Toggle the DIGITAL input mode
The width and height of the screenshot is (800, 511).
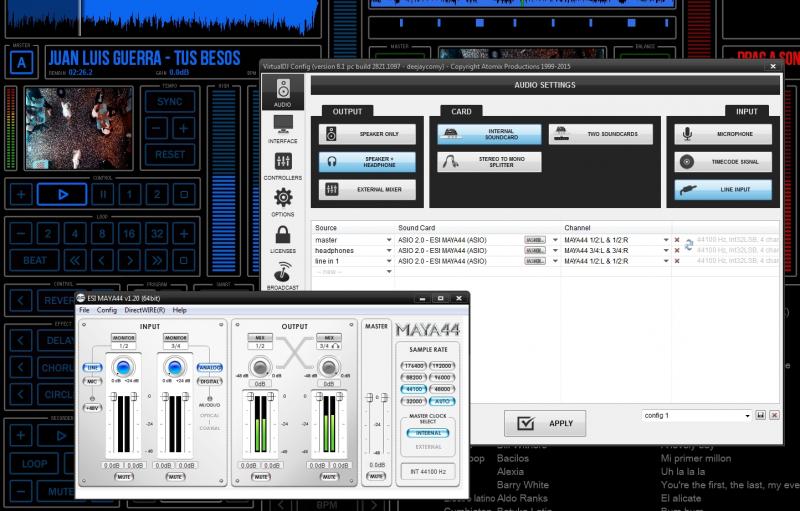[x=210, y=381]
